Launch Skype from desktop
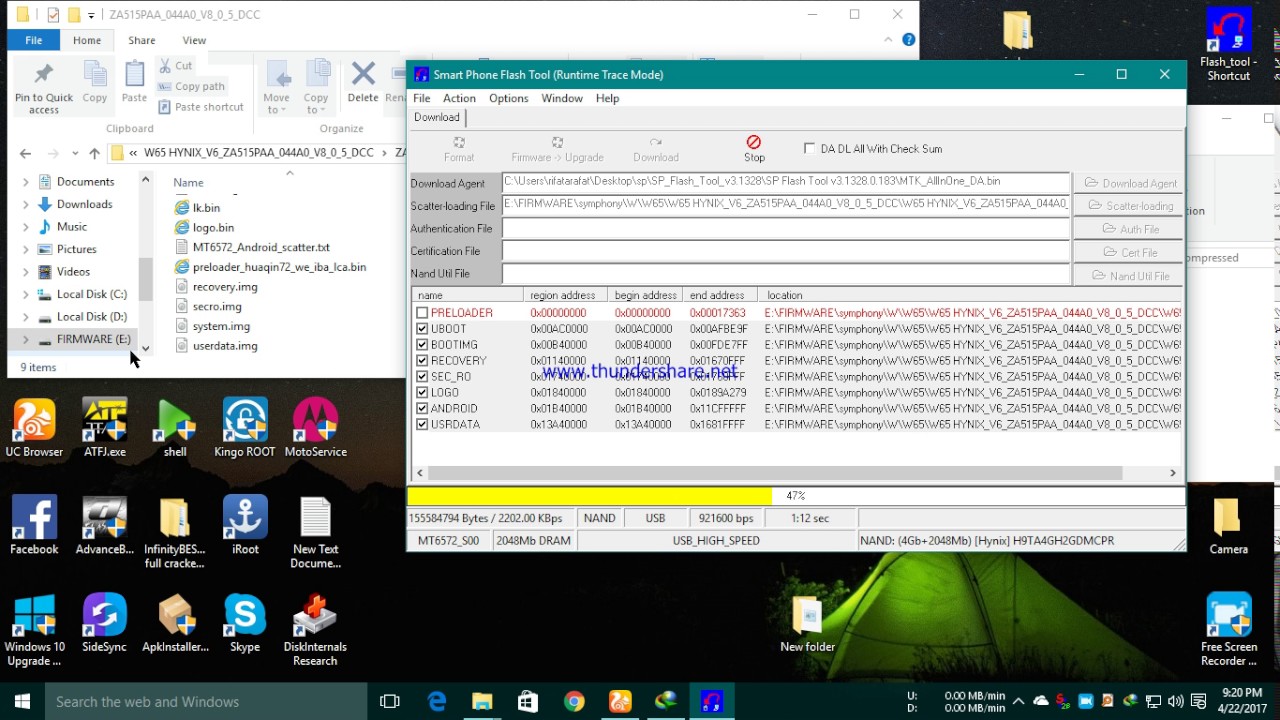Screen dimensions: 1280x720 point(245,623)
